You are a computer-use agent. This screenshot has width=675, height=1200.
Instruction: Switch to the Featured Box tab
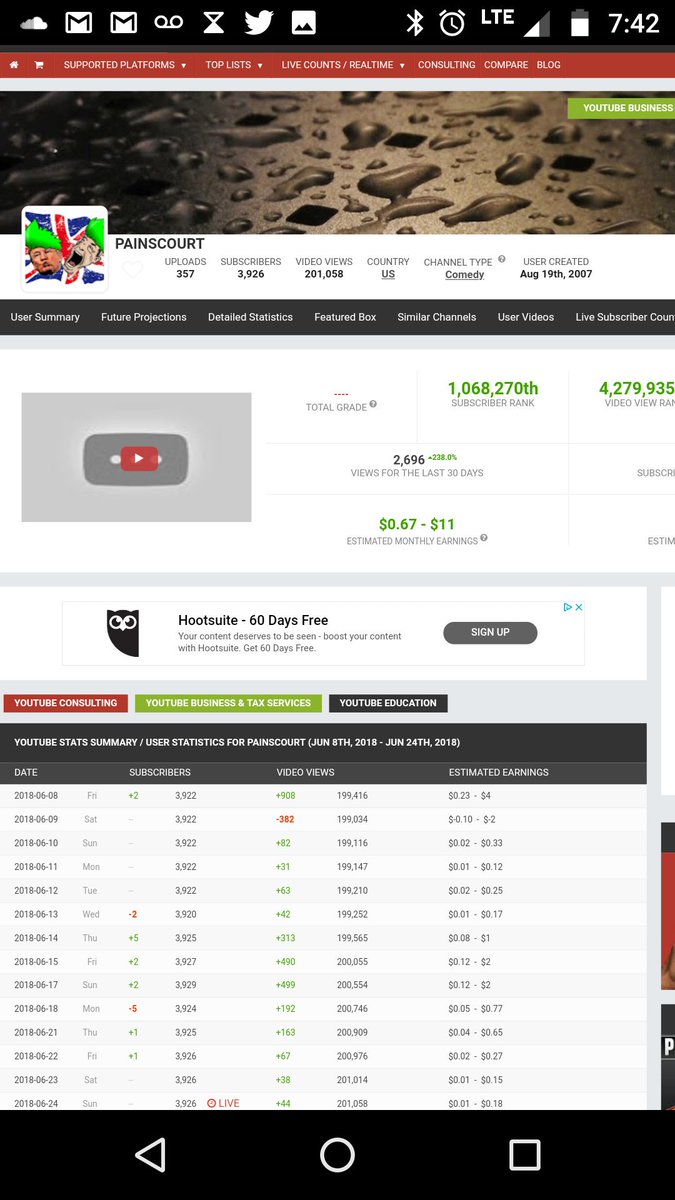pyautogui.click(x=345, y=317)
